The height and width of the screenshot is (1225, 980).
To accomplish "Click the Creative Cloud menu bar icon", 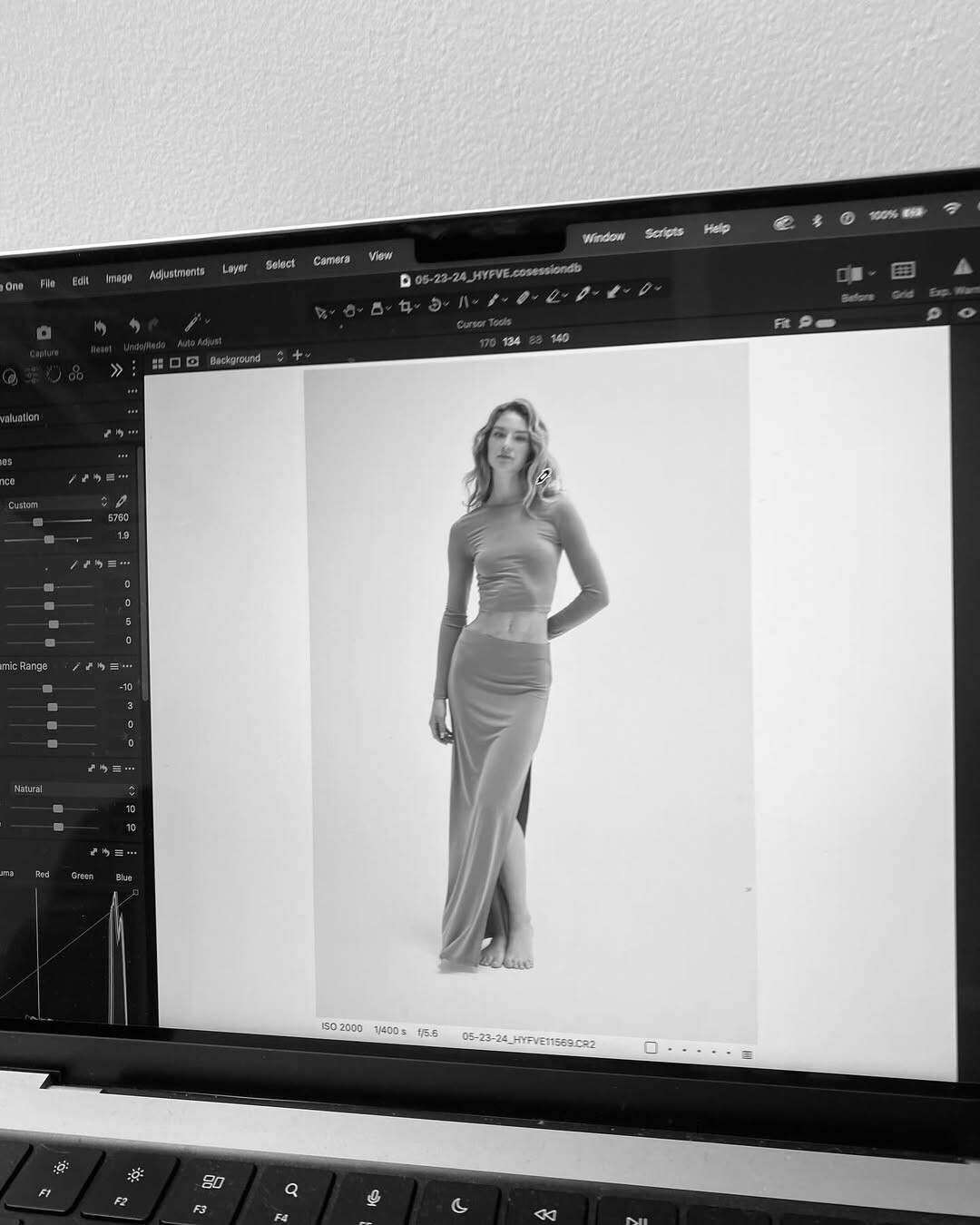I will pos(784,222).
